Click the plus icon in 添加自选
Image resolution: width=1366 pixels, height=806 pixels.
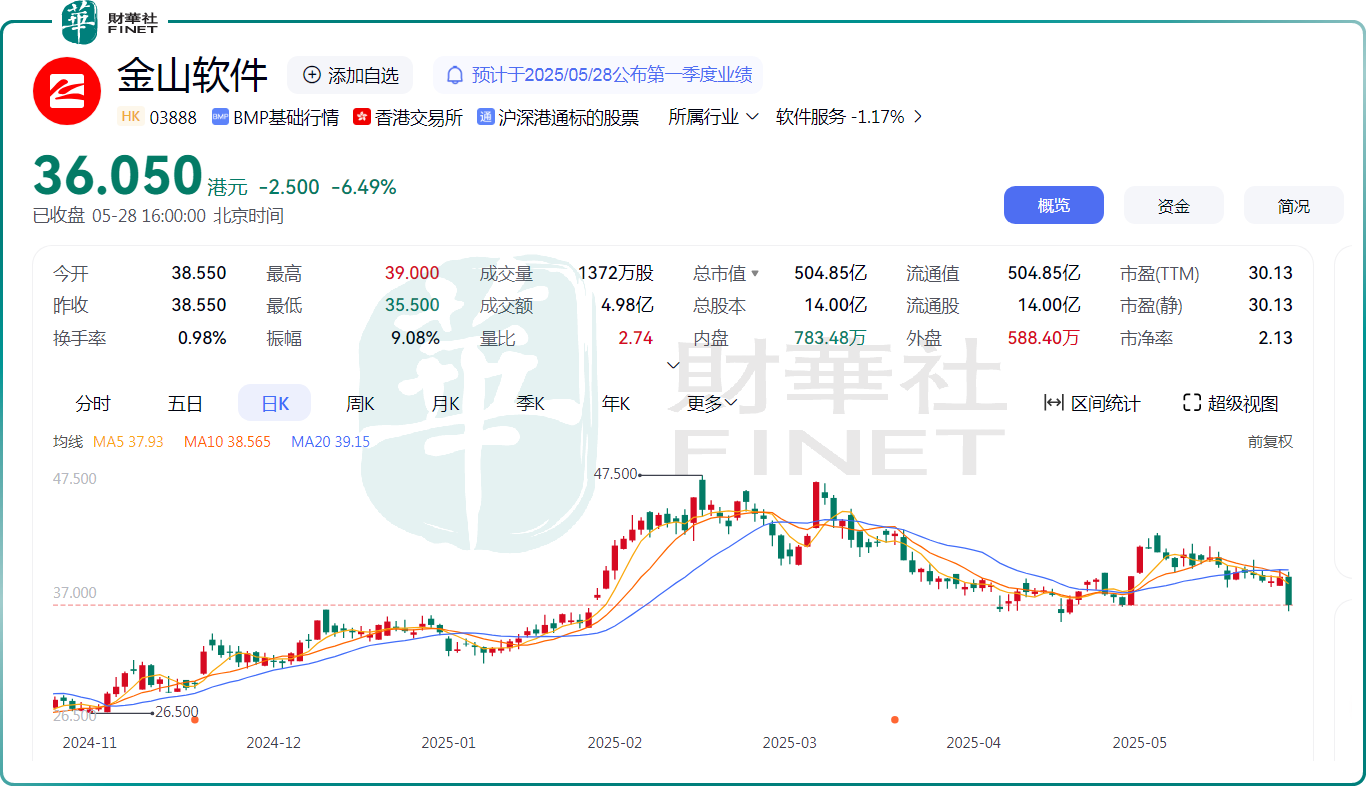(312, 75)
